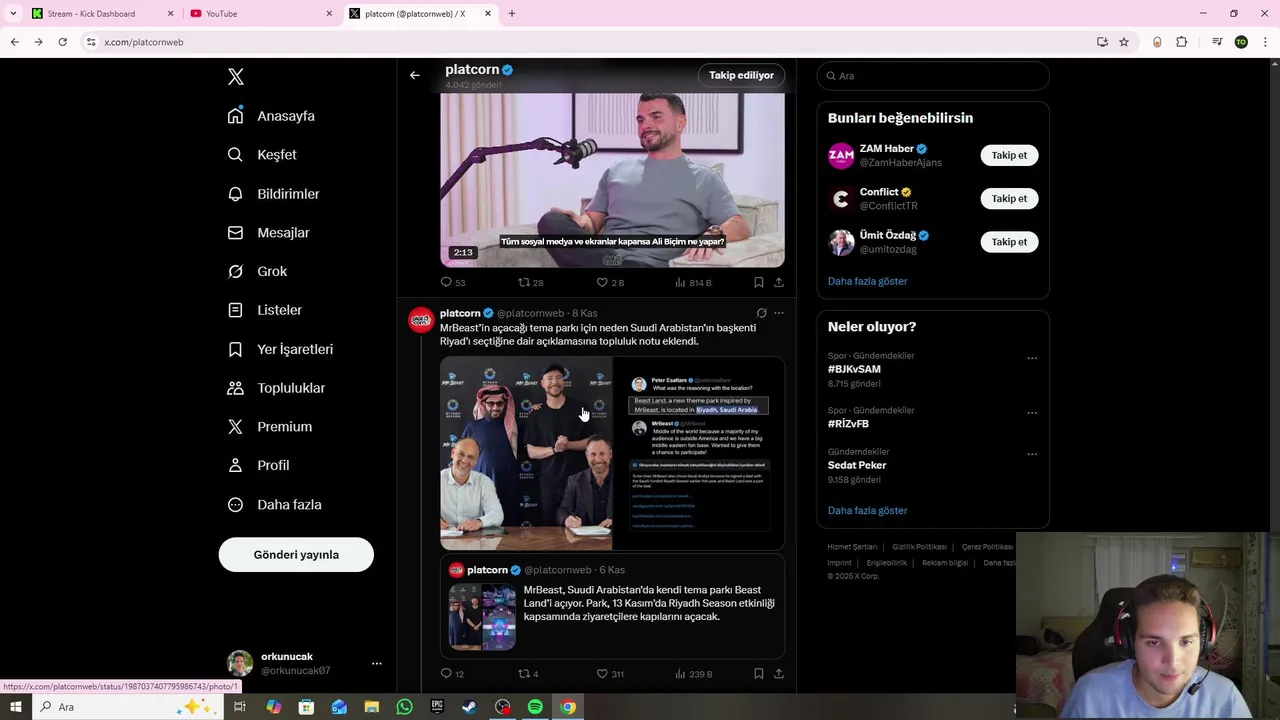Open a new browser tab

pos(511,14)
